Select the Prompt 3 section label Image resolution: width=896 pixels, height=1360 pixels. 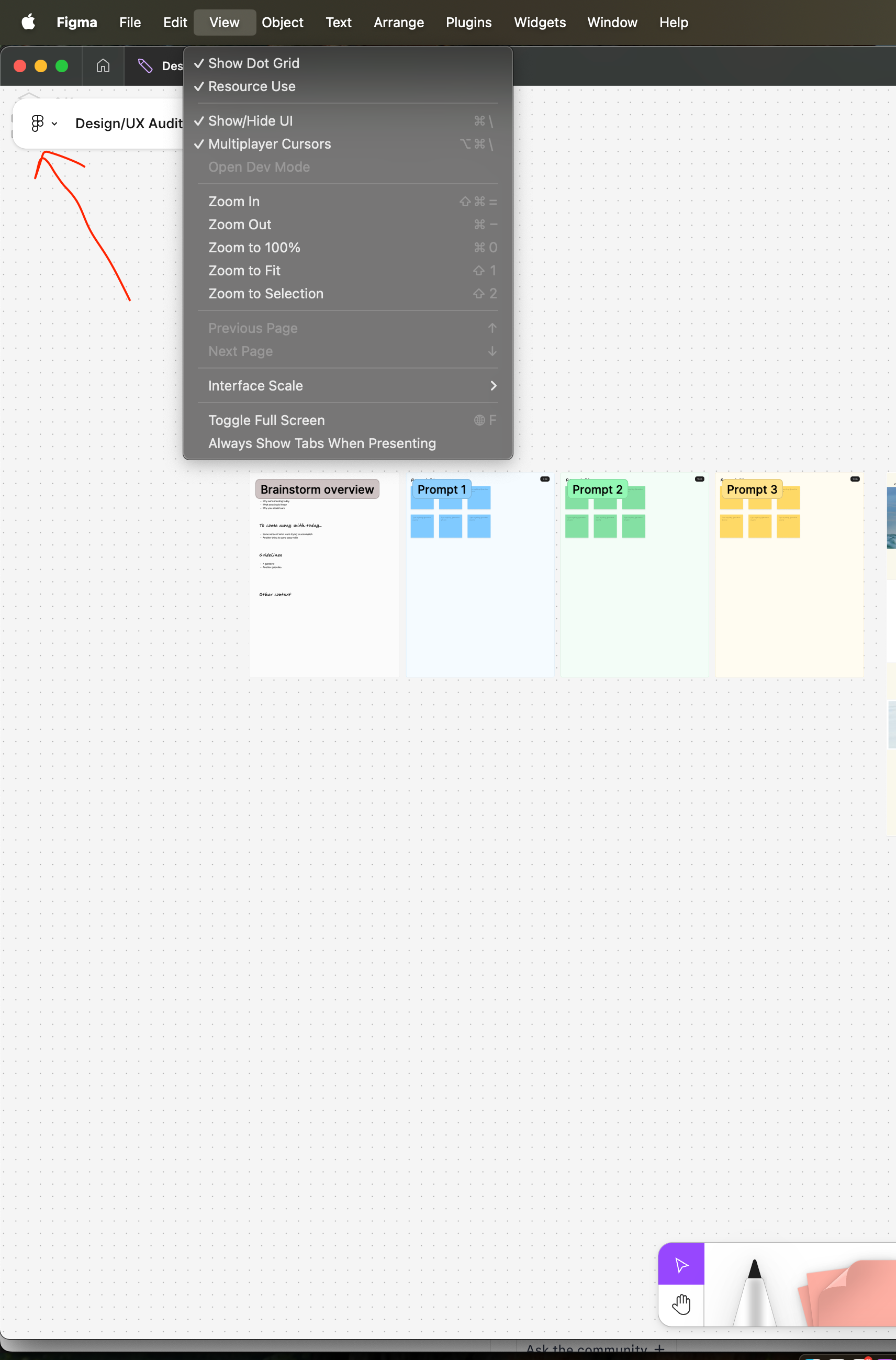[752, 489]
